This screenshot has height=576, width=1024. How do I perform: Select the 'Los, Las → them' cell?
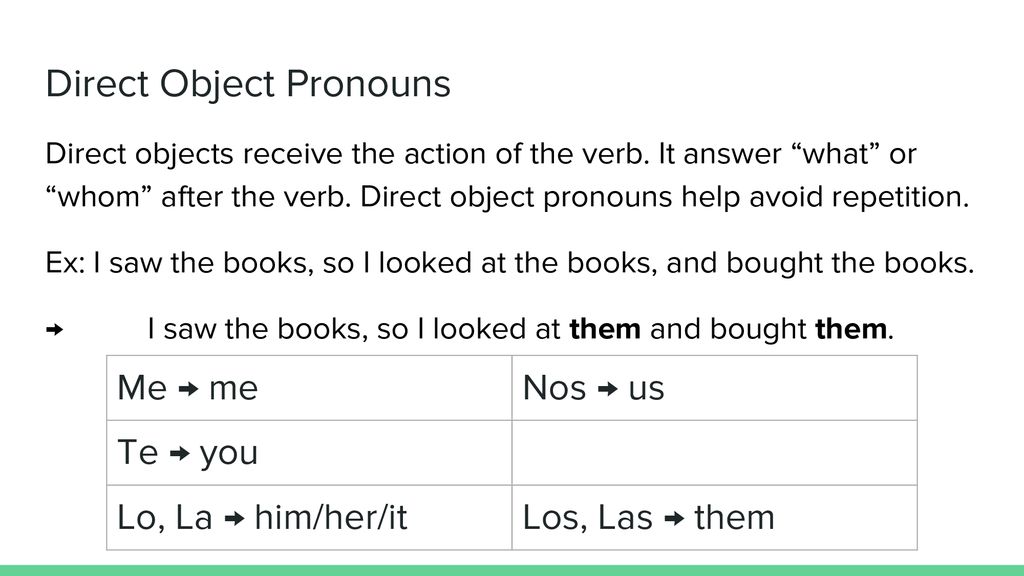tap(714, 517)
